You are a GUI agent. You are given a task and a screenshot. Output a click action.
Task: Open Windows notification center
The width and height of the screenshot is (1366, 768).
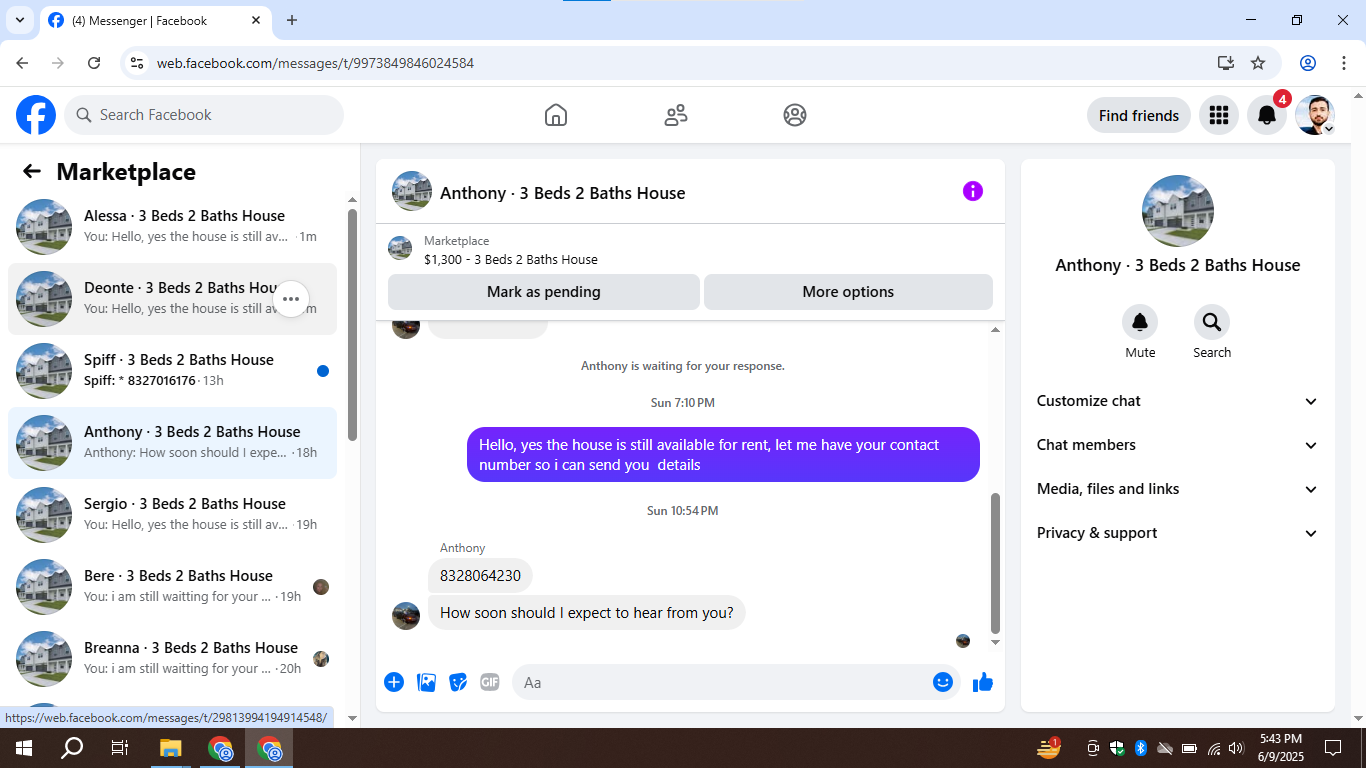click(1333, 748)
